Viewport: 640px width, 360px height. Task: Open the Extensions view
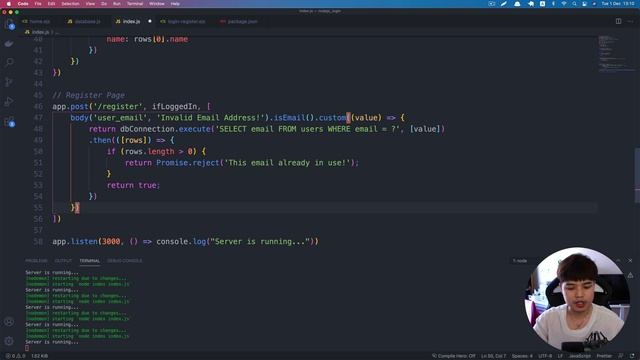tap(9, 122)
